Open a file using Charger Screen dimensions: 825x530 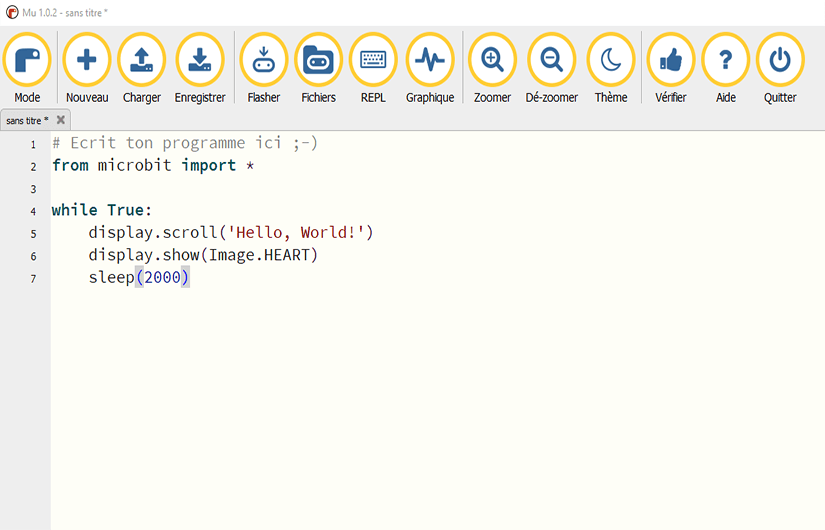pyautogui.click(x=142, y=60)
